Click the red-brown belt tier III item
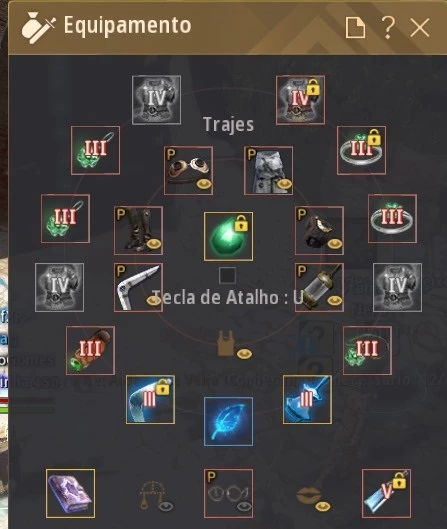The image size is (447, 529). click(90, 350)
